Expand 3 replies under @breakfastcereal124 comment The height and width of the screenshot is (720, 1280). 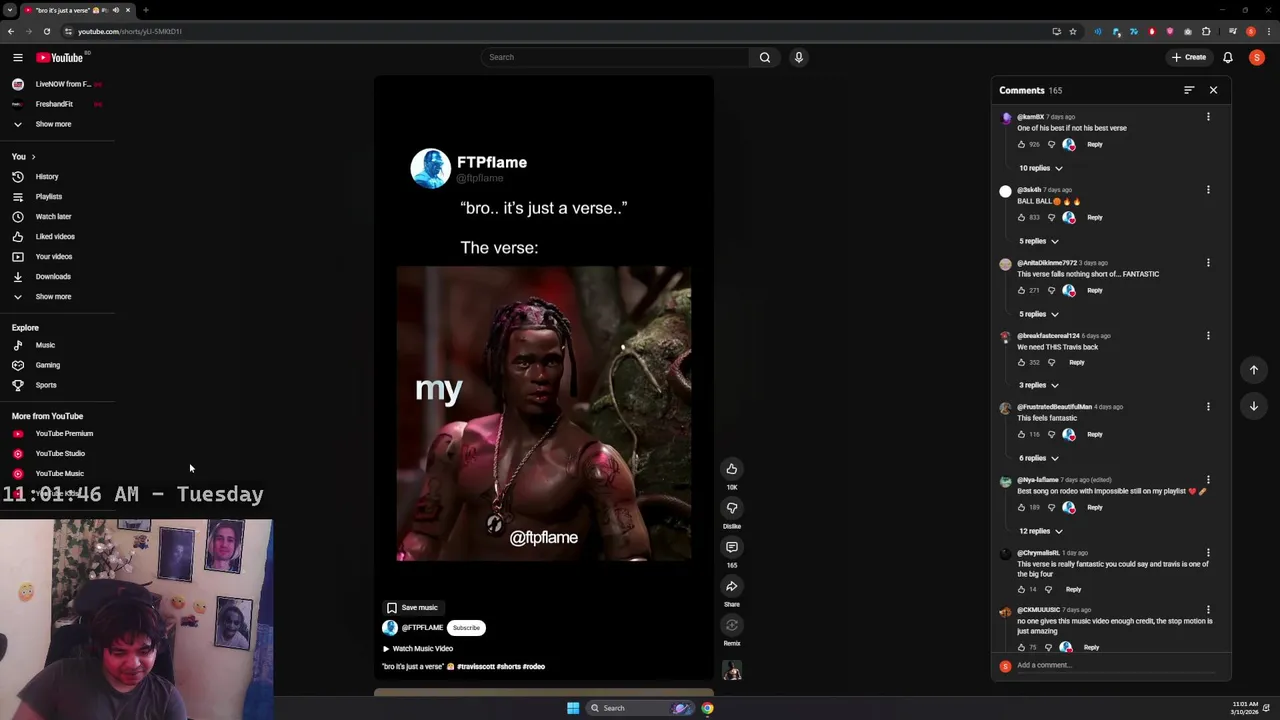pyautogui.click(x=1039, y=385)
